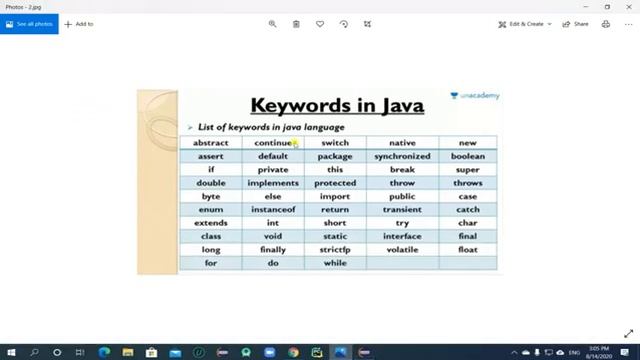Open Zoom app from taskbar
Viewport: 640px width, 360px height.
click(x=269, y=352)
